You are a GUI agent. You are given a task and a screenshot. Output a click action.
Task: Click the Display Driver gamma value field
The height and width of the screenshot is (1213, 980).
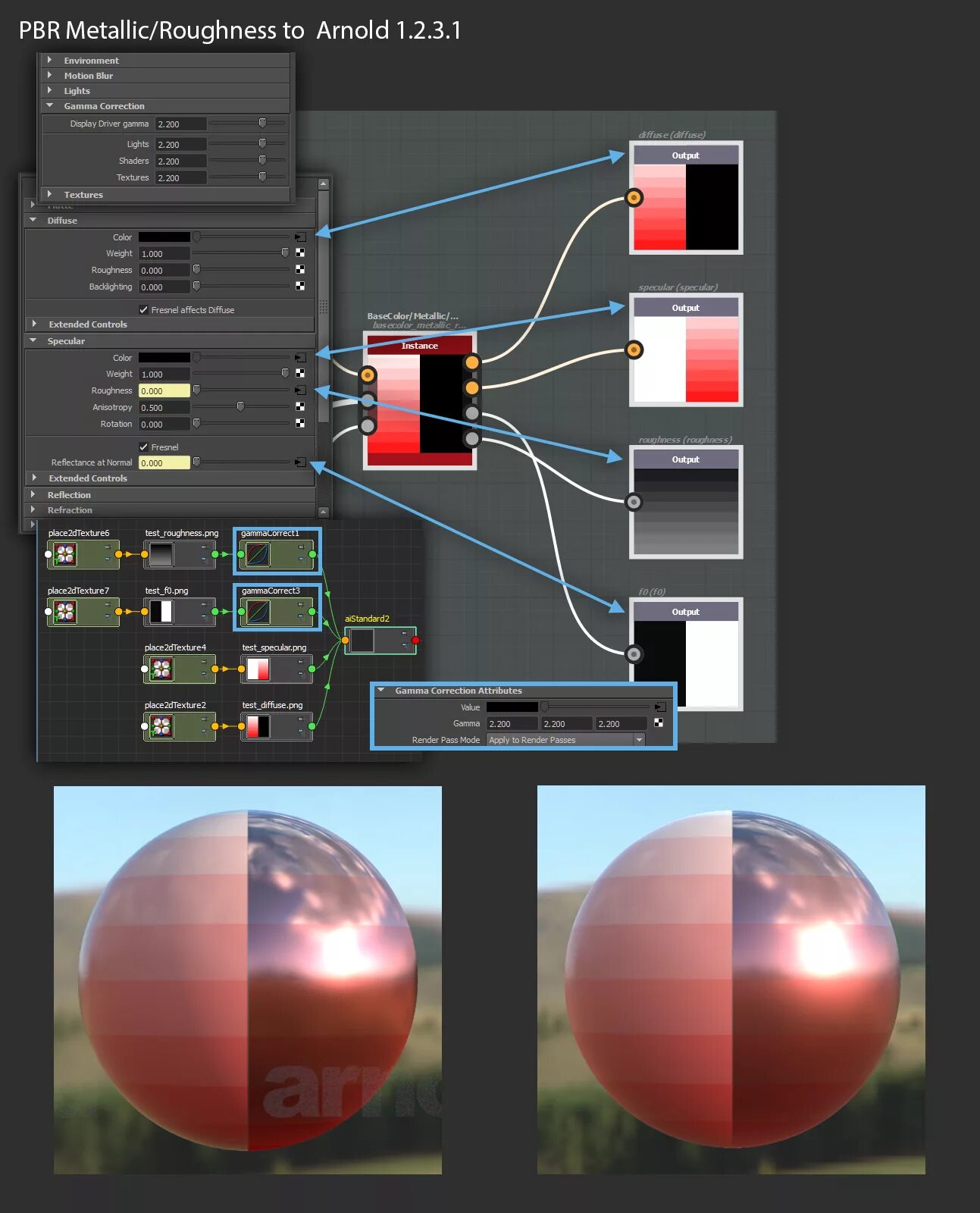coord(181,124)
